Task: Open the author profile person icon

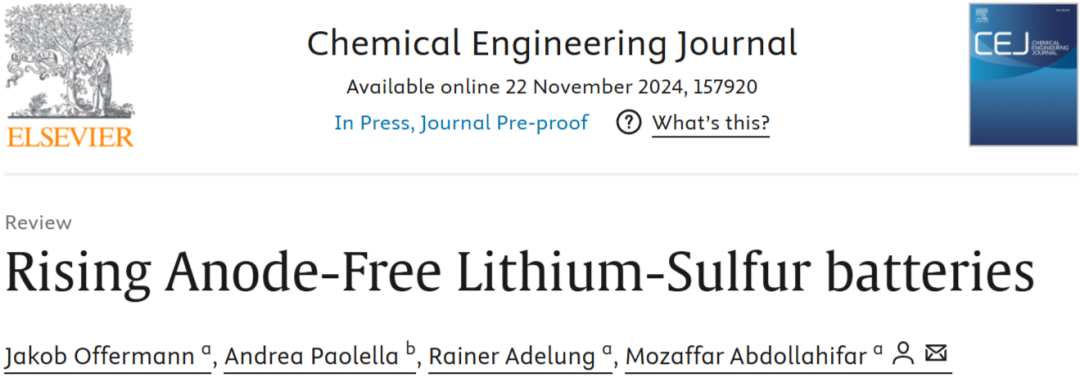Action: pos(902,355)
